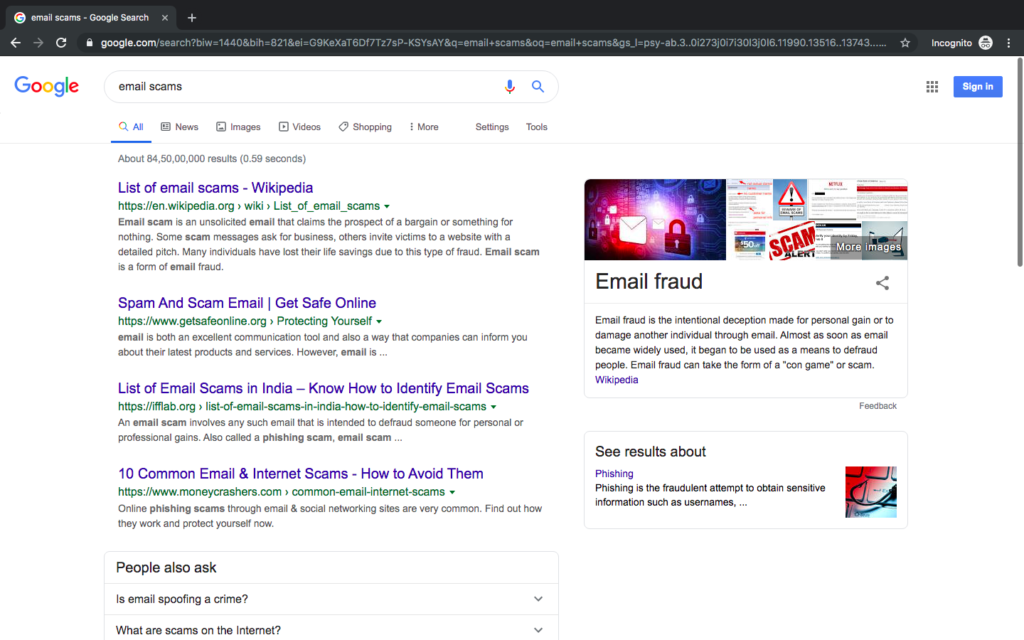
Task: Open the More search categories menu
Action: (x=424, y=127)
